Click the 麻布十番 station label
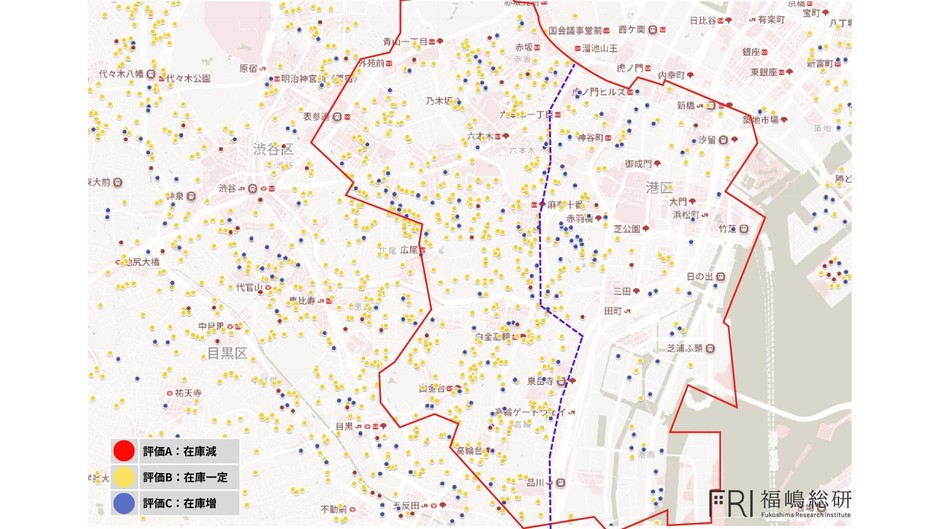Screen dimensions: 940x529 (565, 205)
